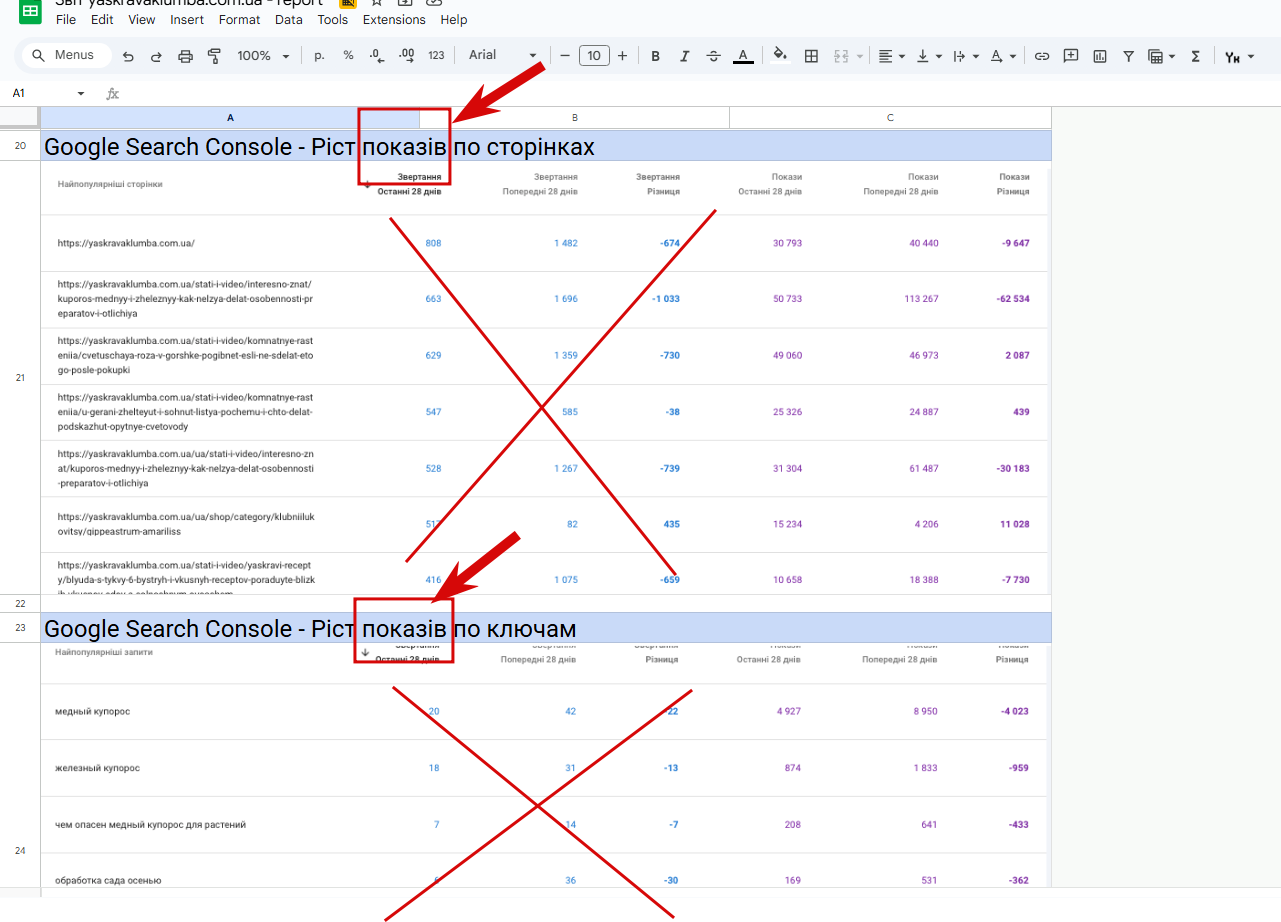Open the Tools menu
1281x922 pixels.
coord(333,20)
